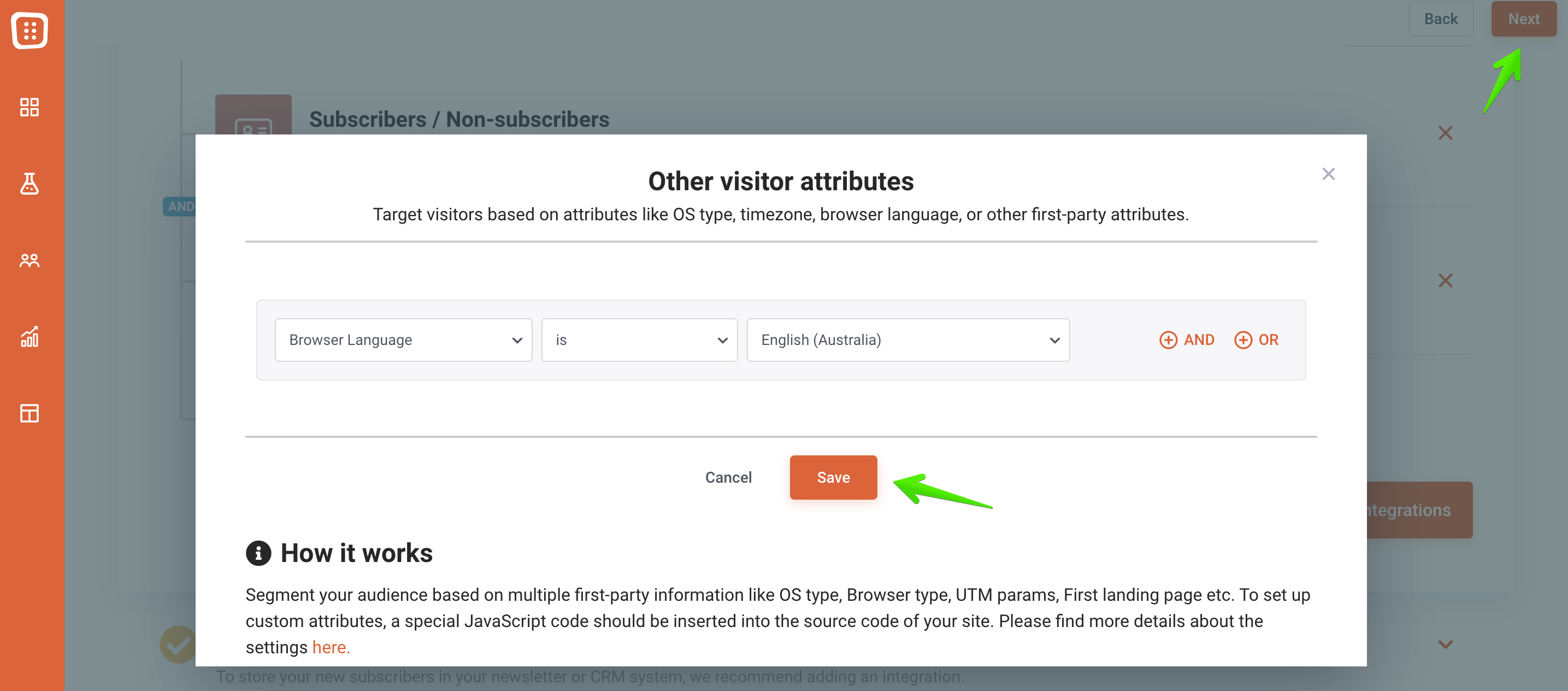Open the English (Australia) value dropdown
Screen dimensions: 1568x691
(x=908, y=339)
